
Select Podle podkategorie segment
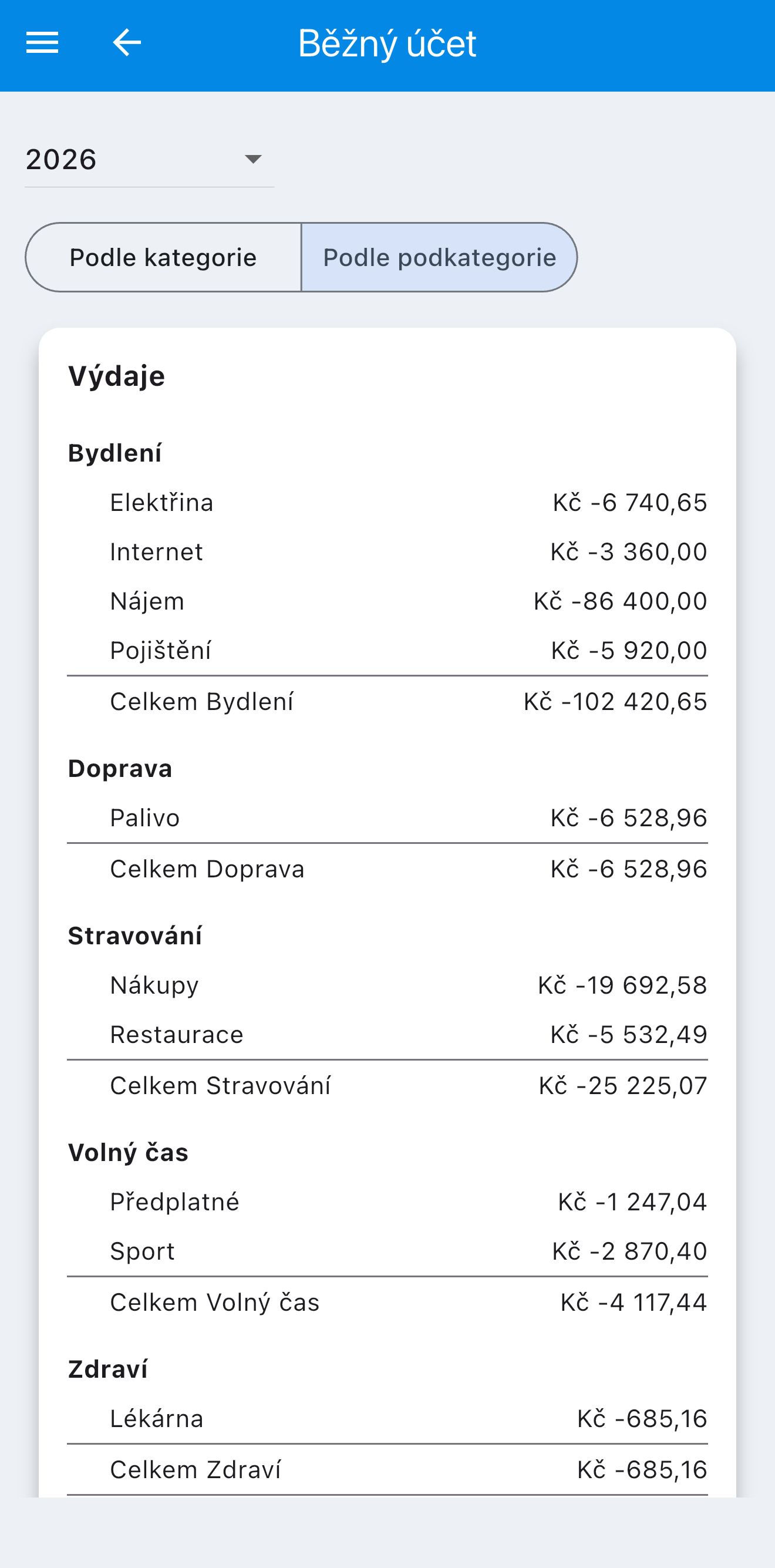tap(439, 257)
